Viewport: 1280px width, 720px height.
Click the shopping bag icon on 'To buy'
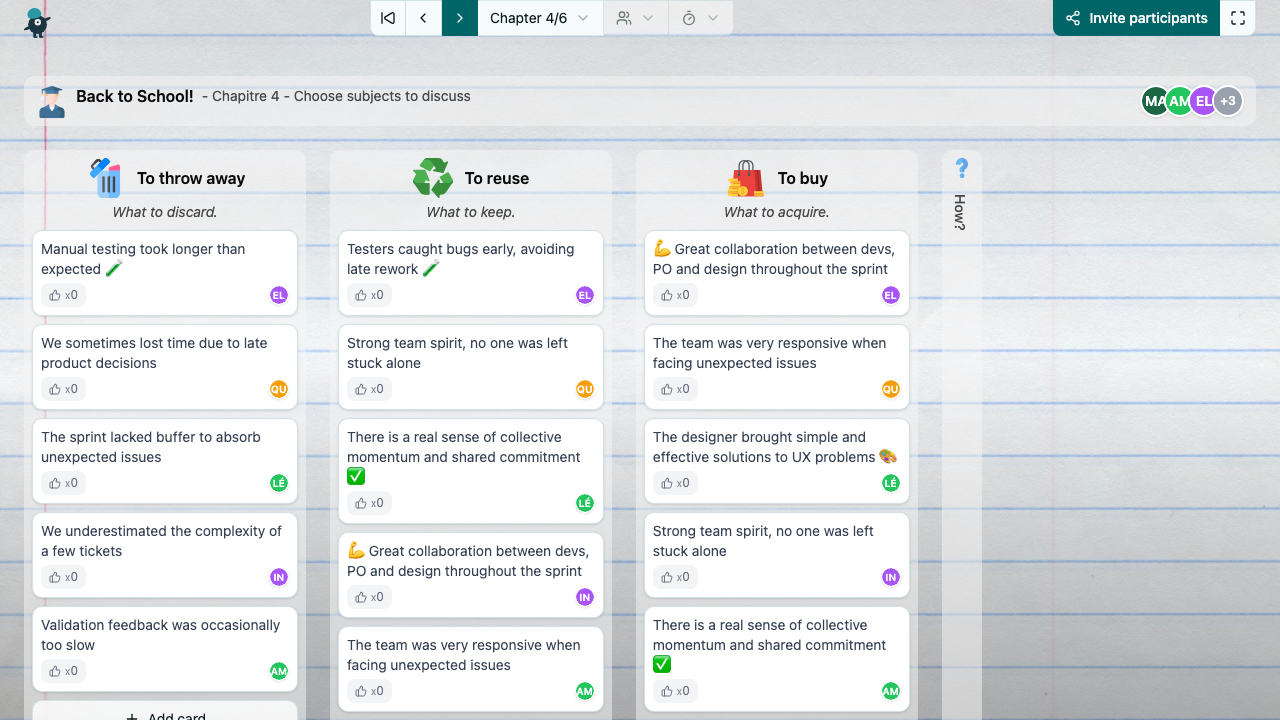pyautogui.click(x=744, y=177)
